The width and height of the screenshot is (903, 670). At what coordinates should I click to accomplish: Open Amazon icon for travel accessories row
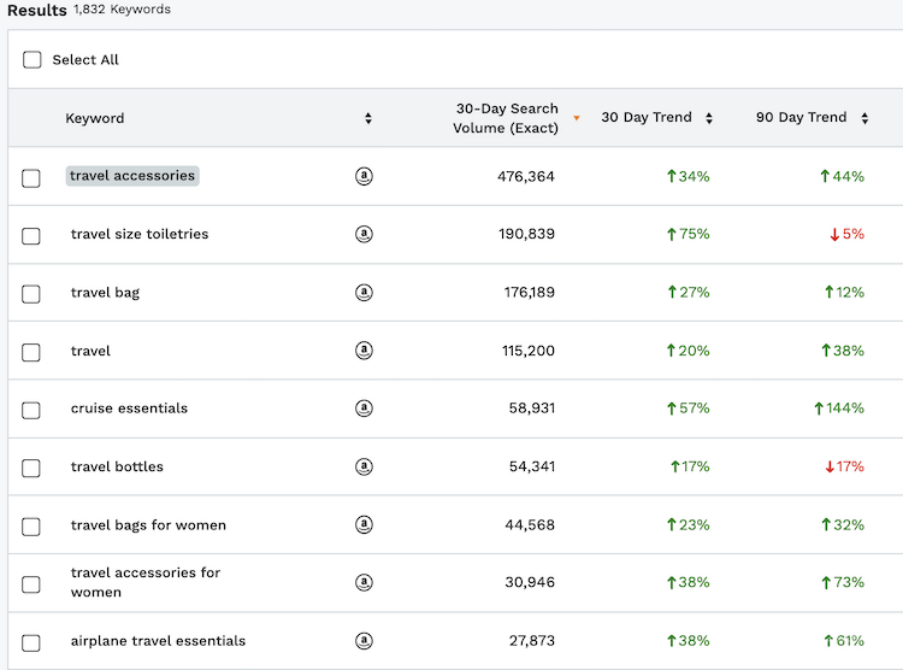tap(365, 176)
